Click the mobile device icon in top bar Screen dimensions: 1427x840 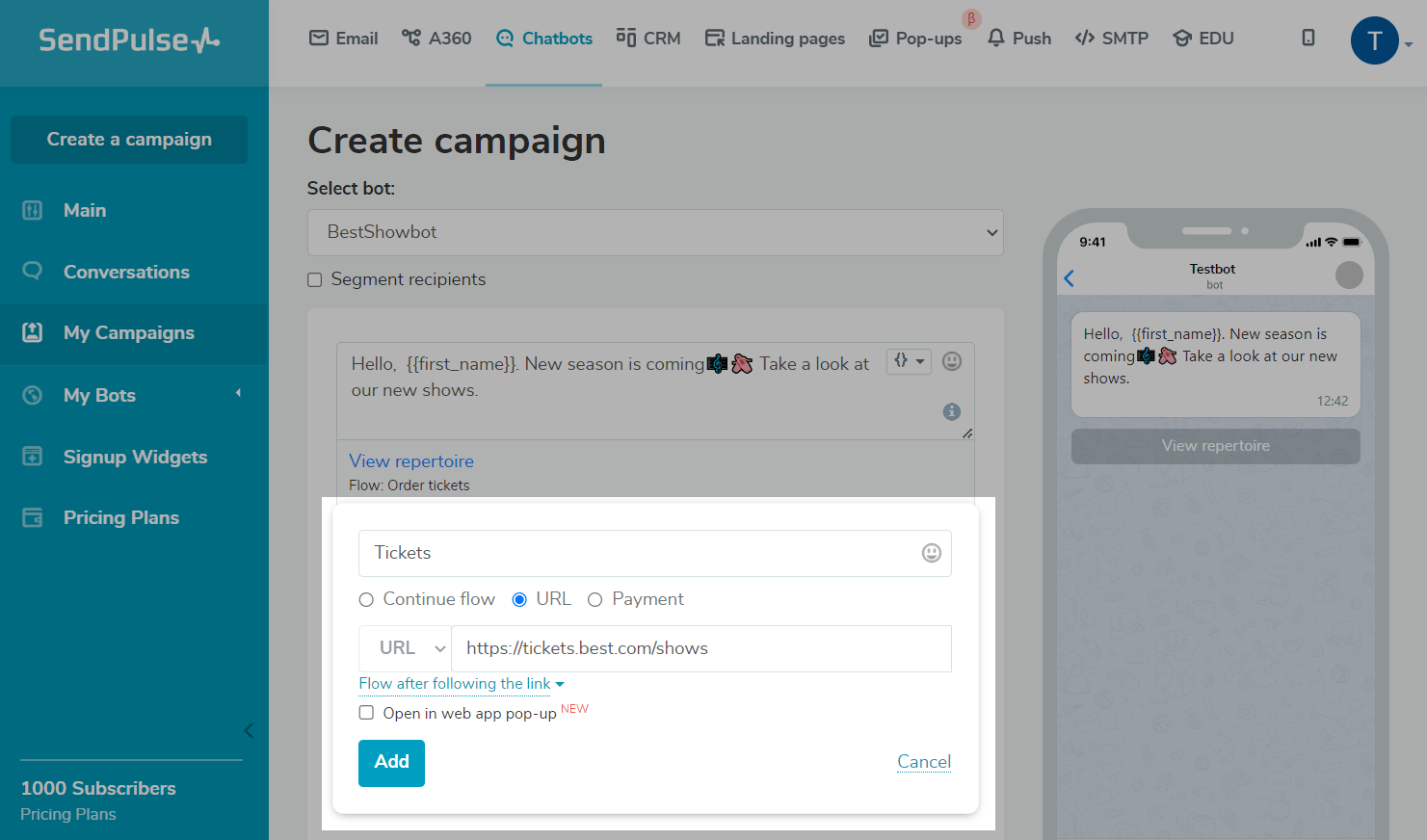(1308, 38)
